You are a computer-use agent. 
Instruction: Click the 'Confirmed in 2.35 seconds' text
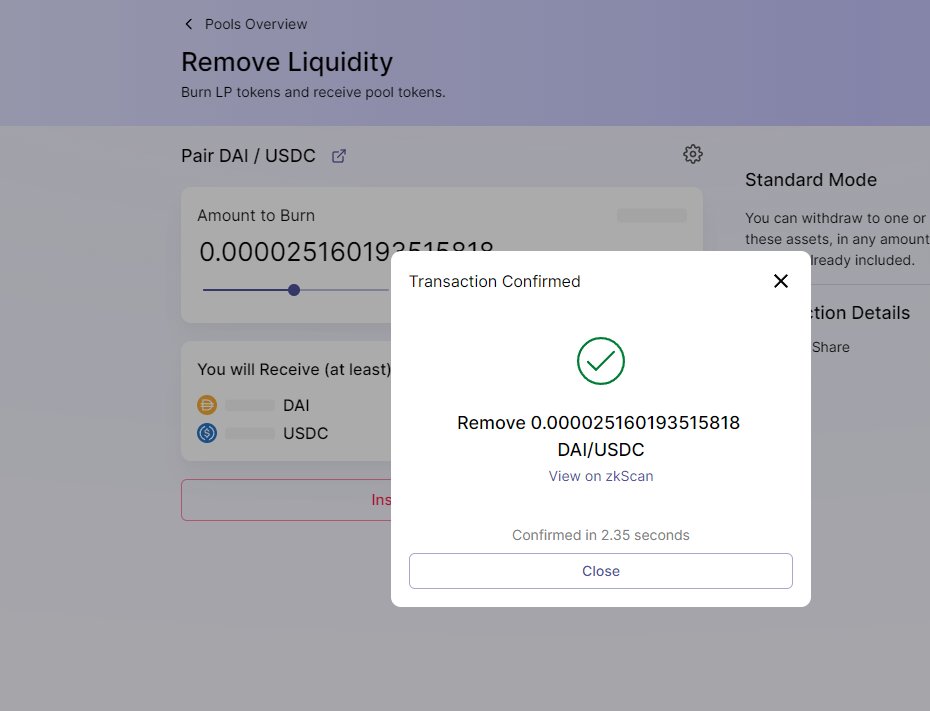(x=600, y=535)
